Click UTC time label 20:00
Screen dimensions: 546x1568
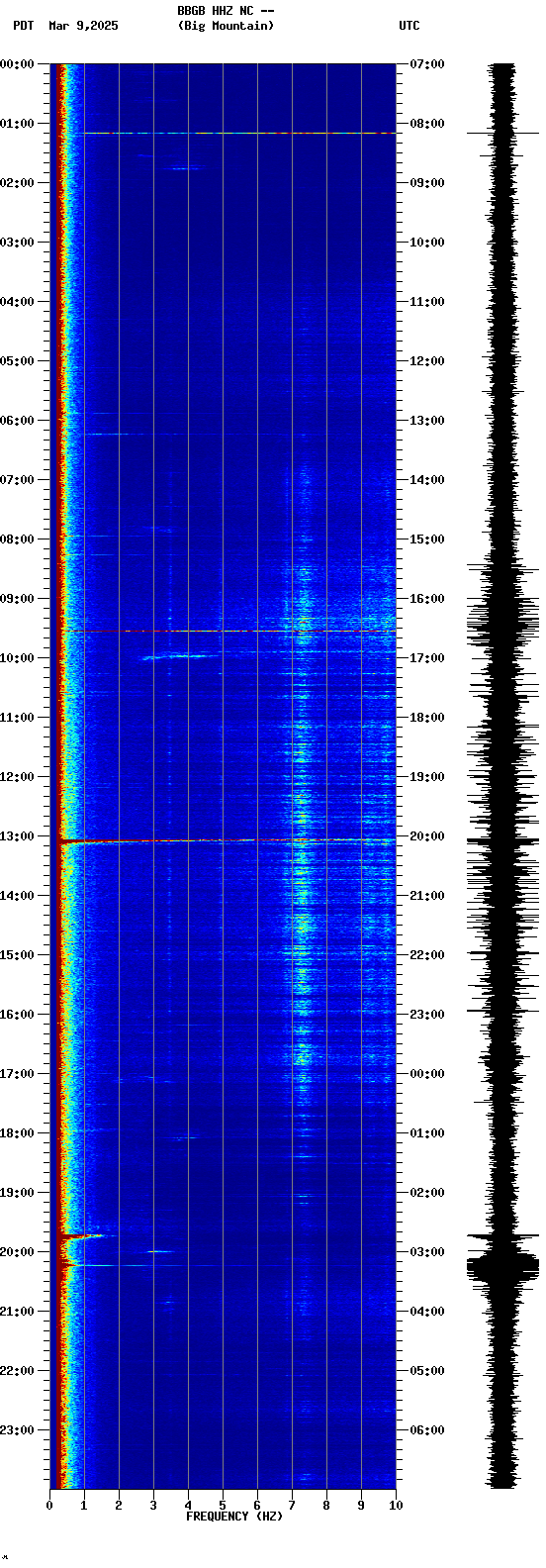click(427, 836)
